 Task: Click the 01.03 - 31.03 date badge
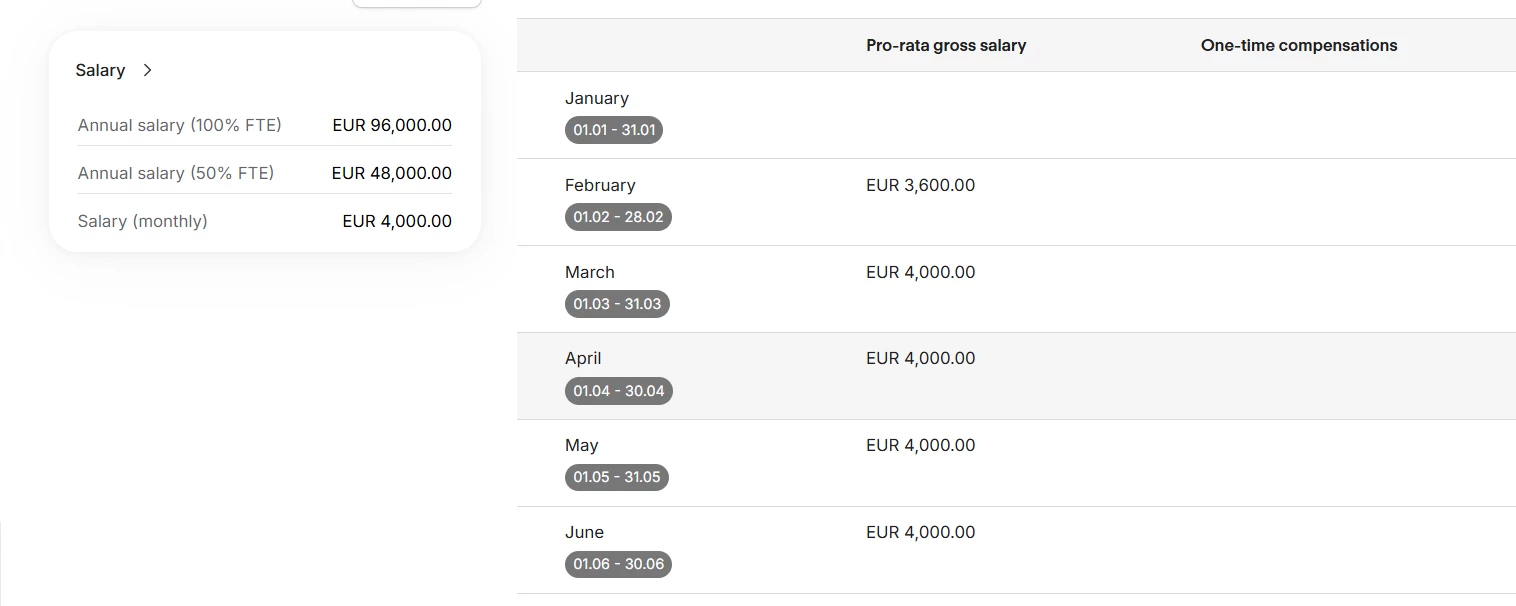pyautogui.click(x=617, y=304)
